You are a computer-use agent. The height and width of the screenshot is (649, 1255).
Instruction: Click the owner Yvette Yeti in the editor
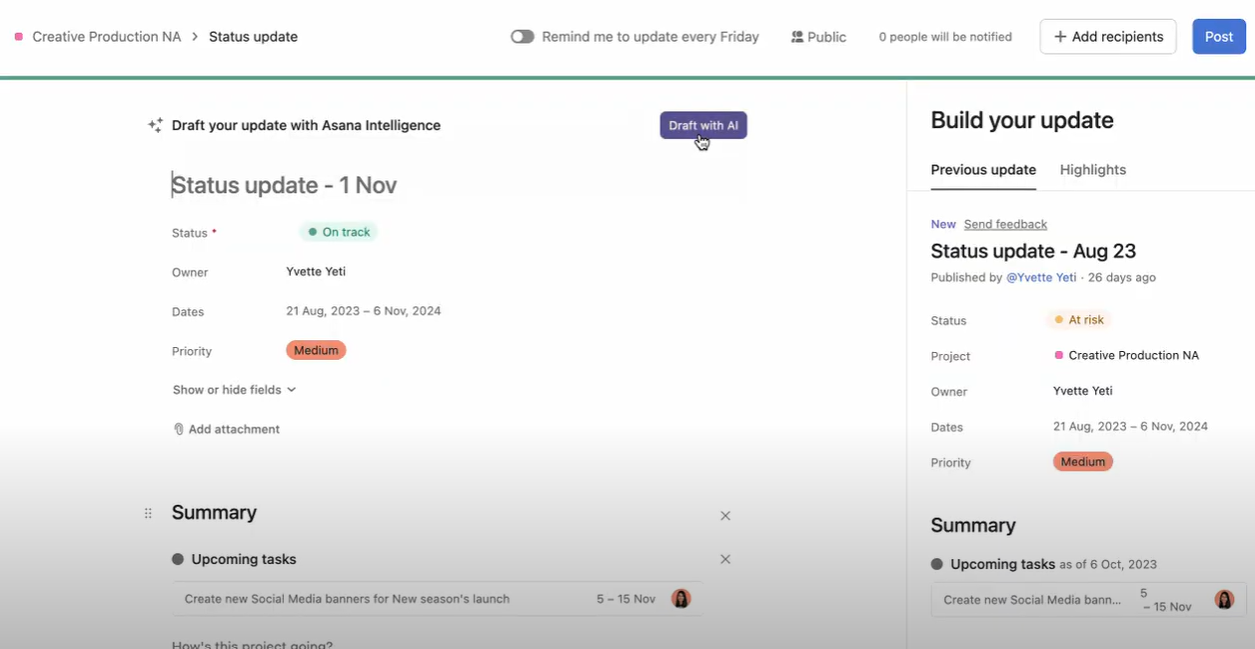point(316,271)
